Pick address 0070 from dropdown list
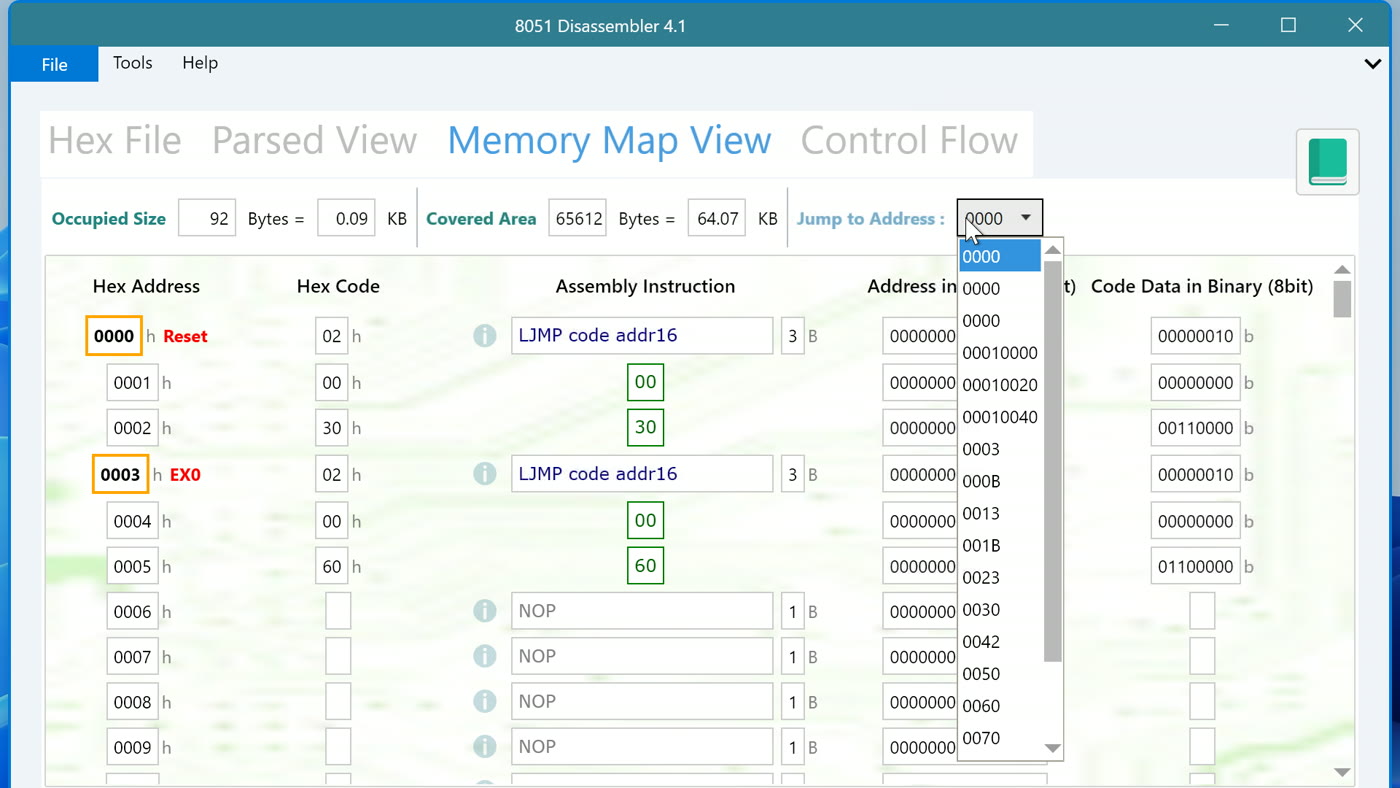The image size is (1400, 788). point(1000,738)
